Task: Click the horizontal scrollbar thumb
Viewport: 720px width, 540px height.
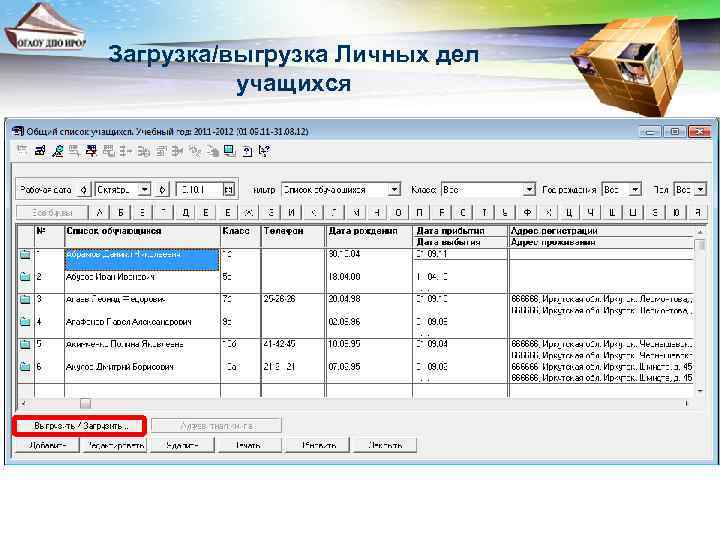Action: tap(85, 403)
